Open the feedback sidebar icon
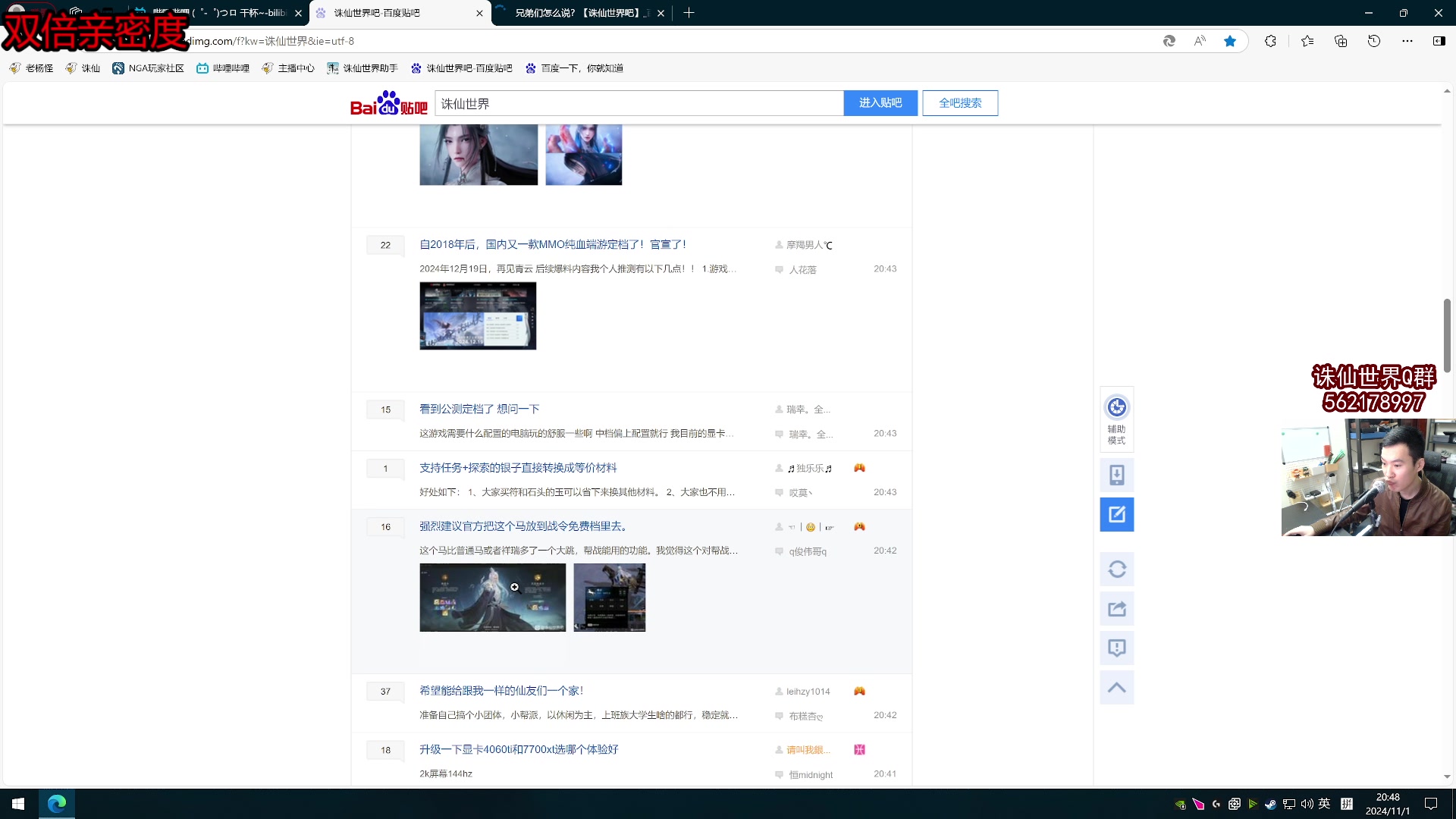1456x819 pixels. point(1116,648)
